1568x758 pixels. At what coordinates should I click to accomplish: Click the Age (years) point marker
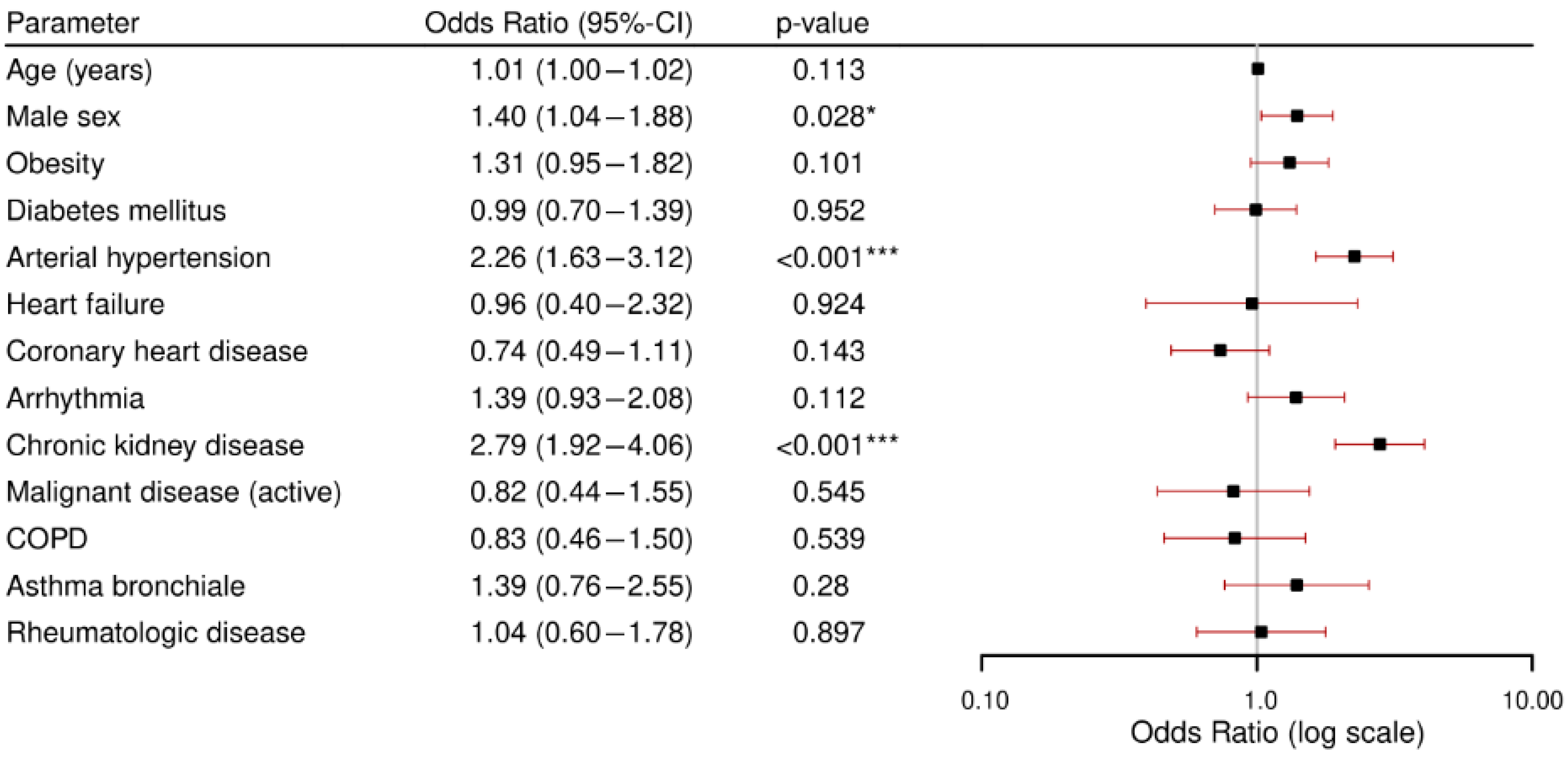click(1257, 69)
